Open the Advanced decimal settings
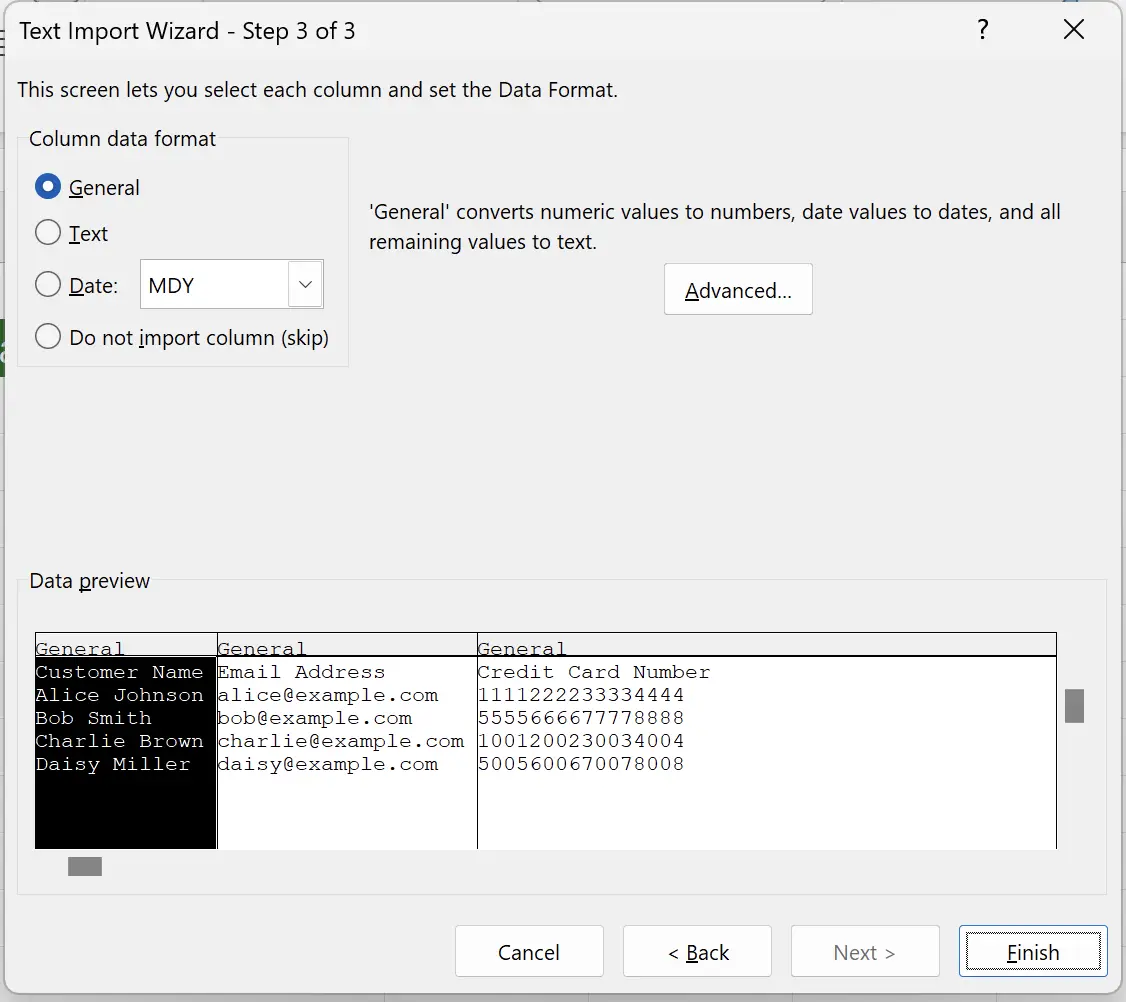This screenshot has width=1126, height=1002. (x=738, y=289)
